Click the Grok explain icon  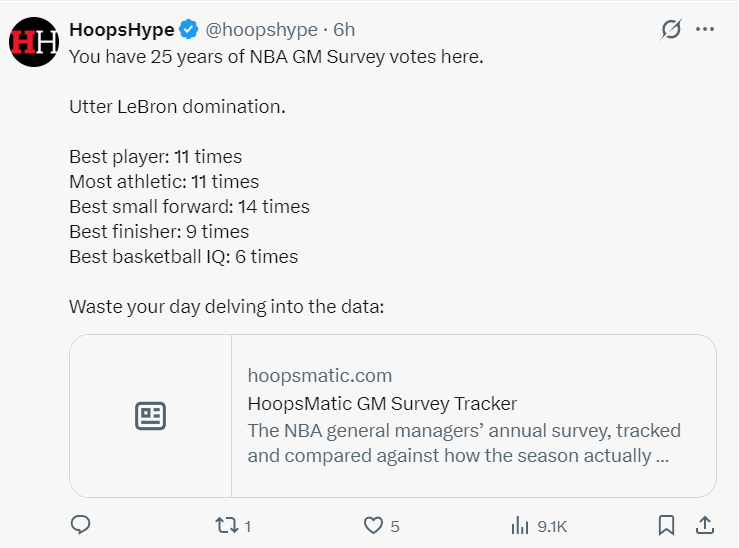pyautogui.click(x=671, y=29)
